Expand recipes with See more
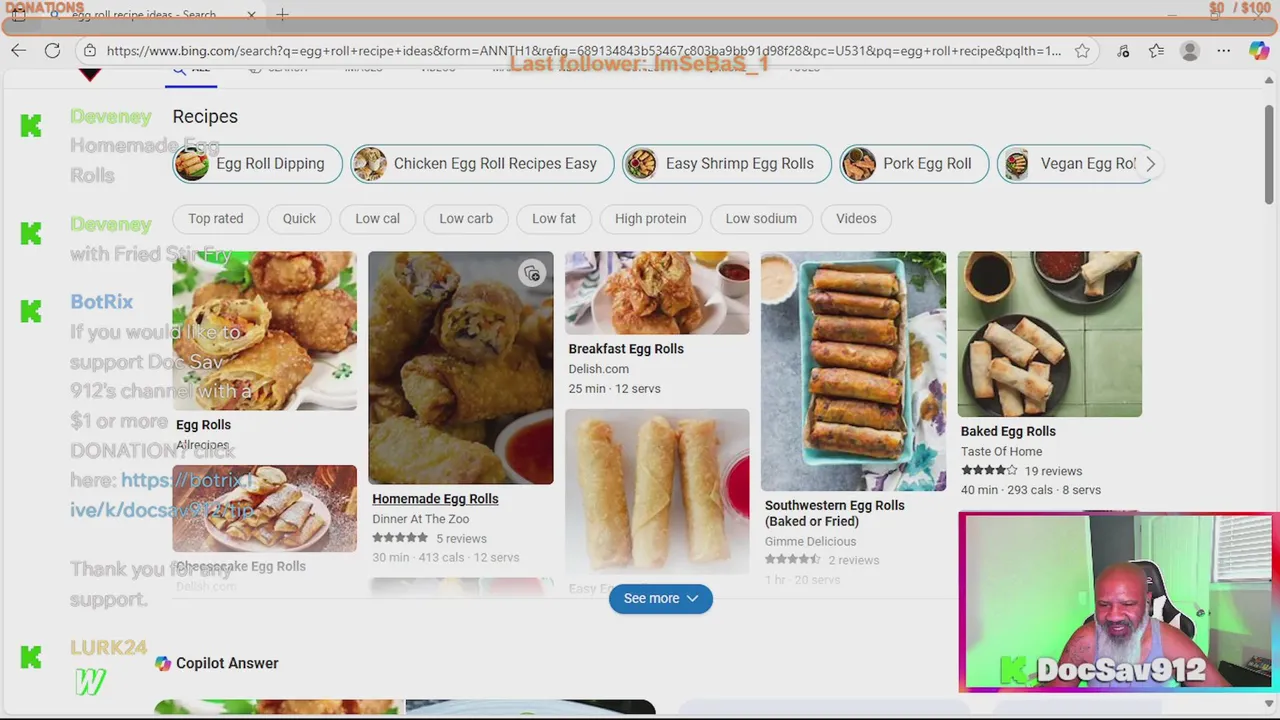Viewport: 1280px width, 720px height. (661, 598)
